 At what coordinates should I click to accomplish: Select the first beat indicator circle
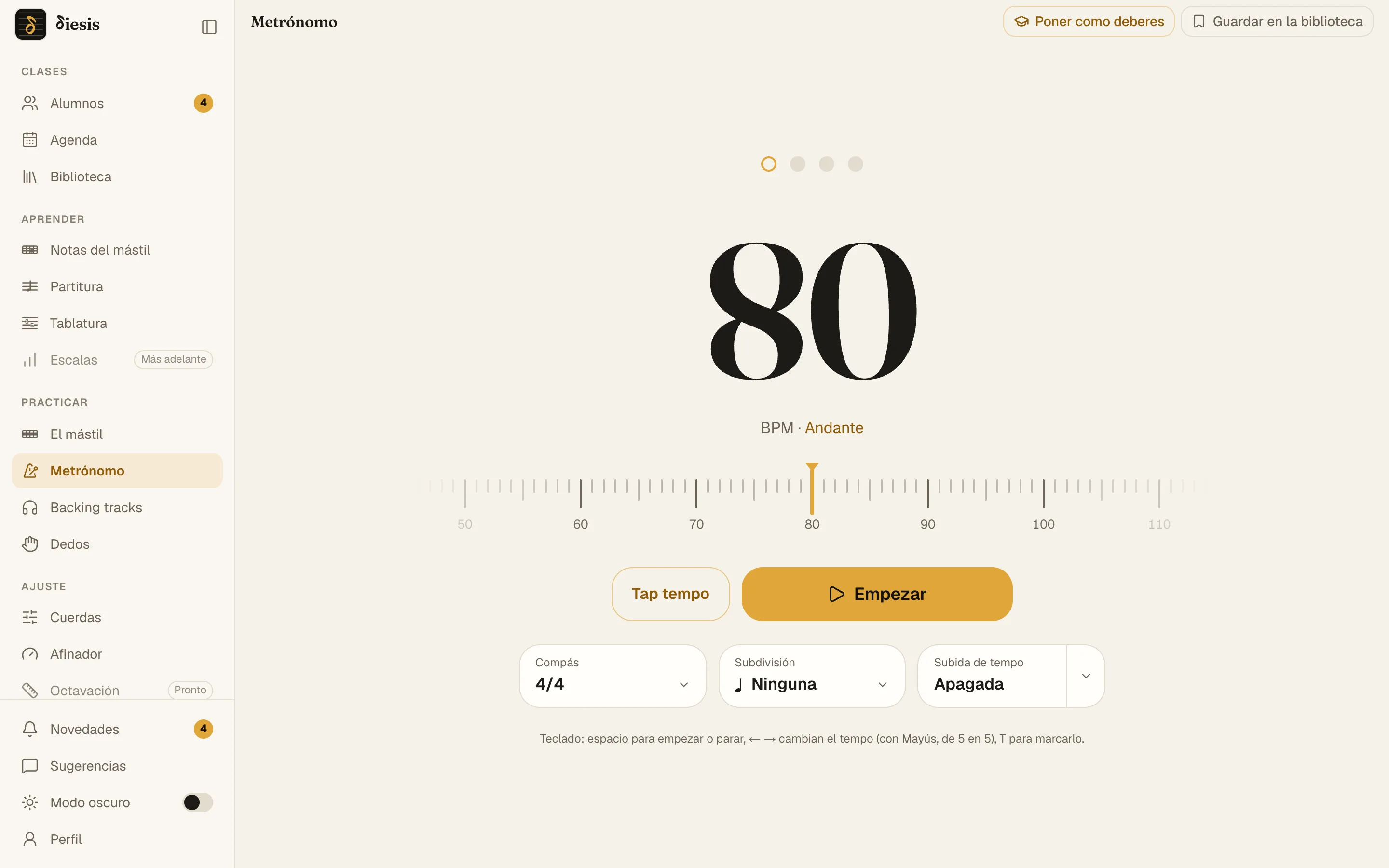tap(769, 164)
